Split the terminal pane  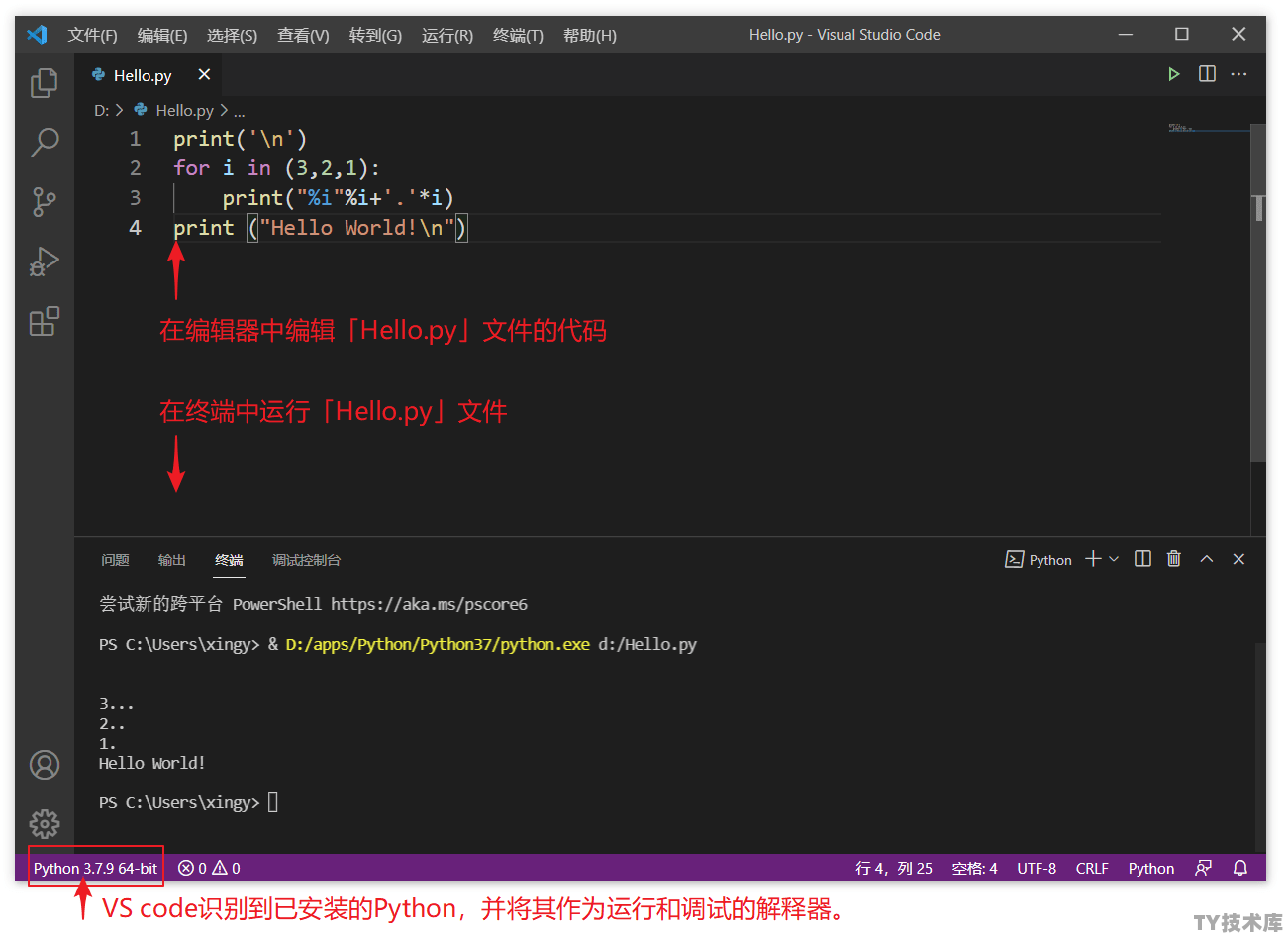click(x=1142, y=559)
